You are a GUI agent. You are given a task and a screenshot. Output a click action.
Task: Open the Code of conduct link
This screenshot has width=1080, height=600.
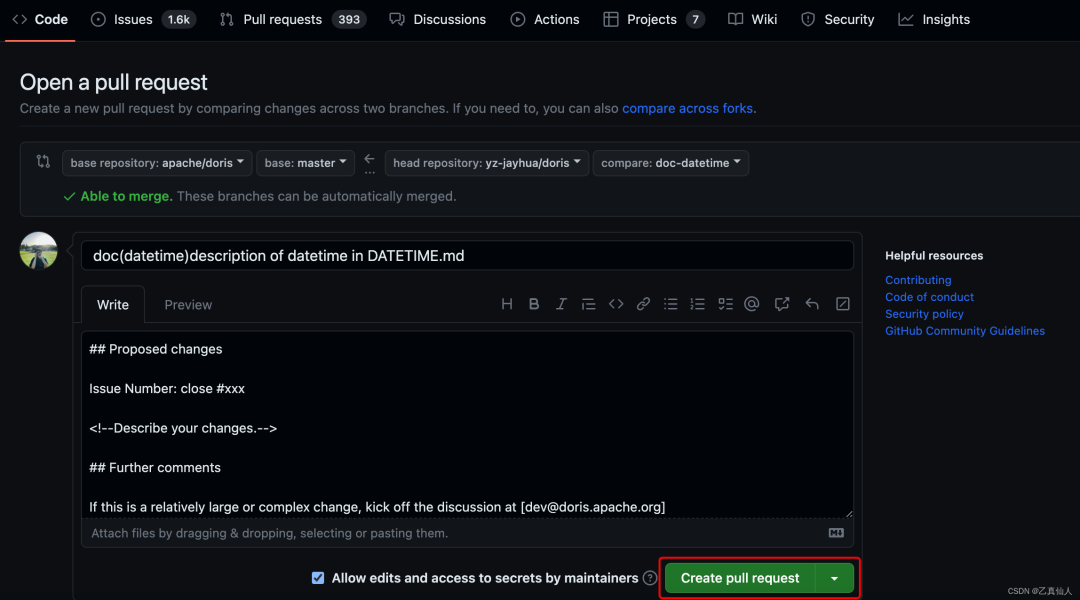click(x=929, y=297)
